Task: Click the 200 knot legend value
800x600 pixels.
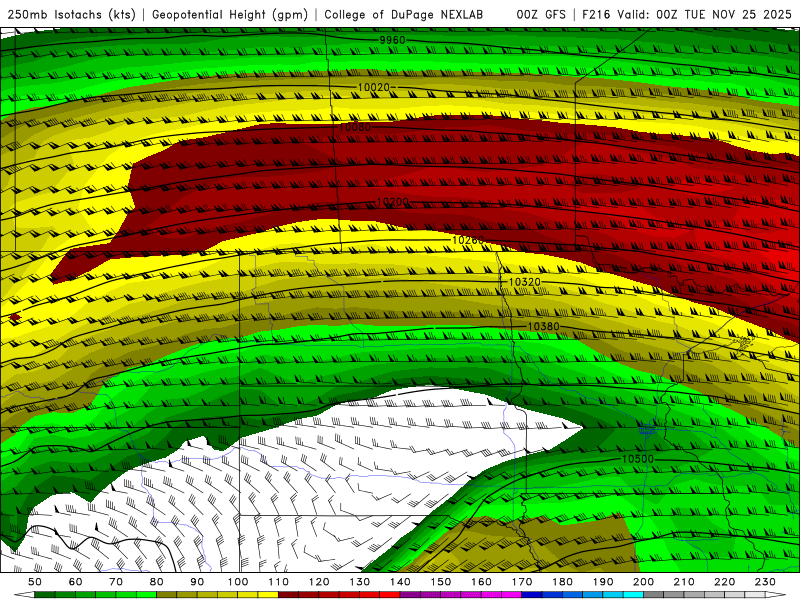Action: tap(643, 582)
